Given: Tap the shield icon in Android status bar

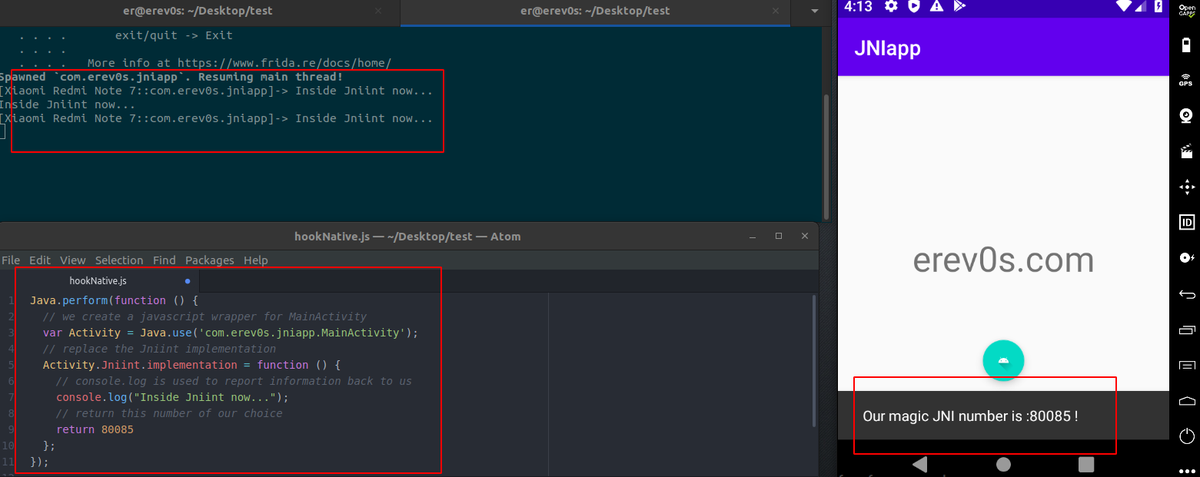Looking at the screenshot, I should [x=914, y=6].
